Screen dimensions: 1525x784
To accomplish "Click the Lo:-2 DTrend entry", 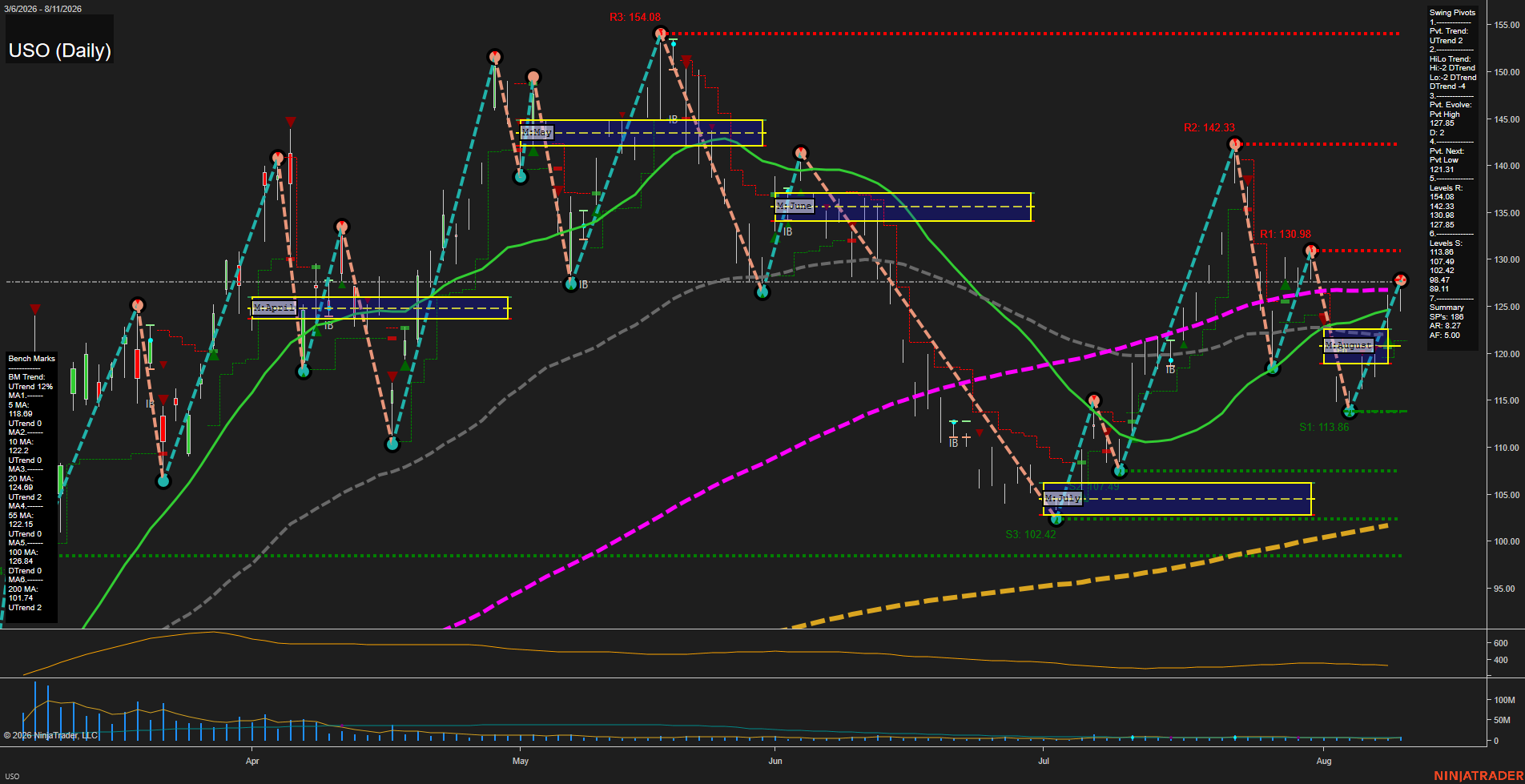I will 1453,78.
